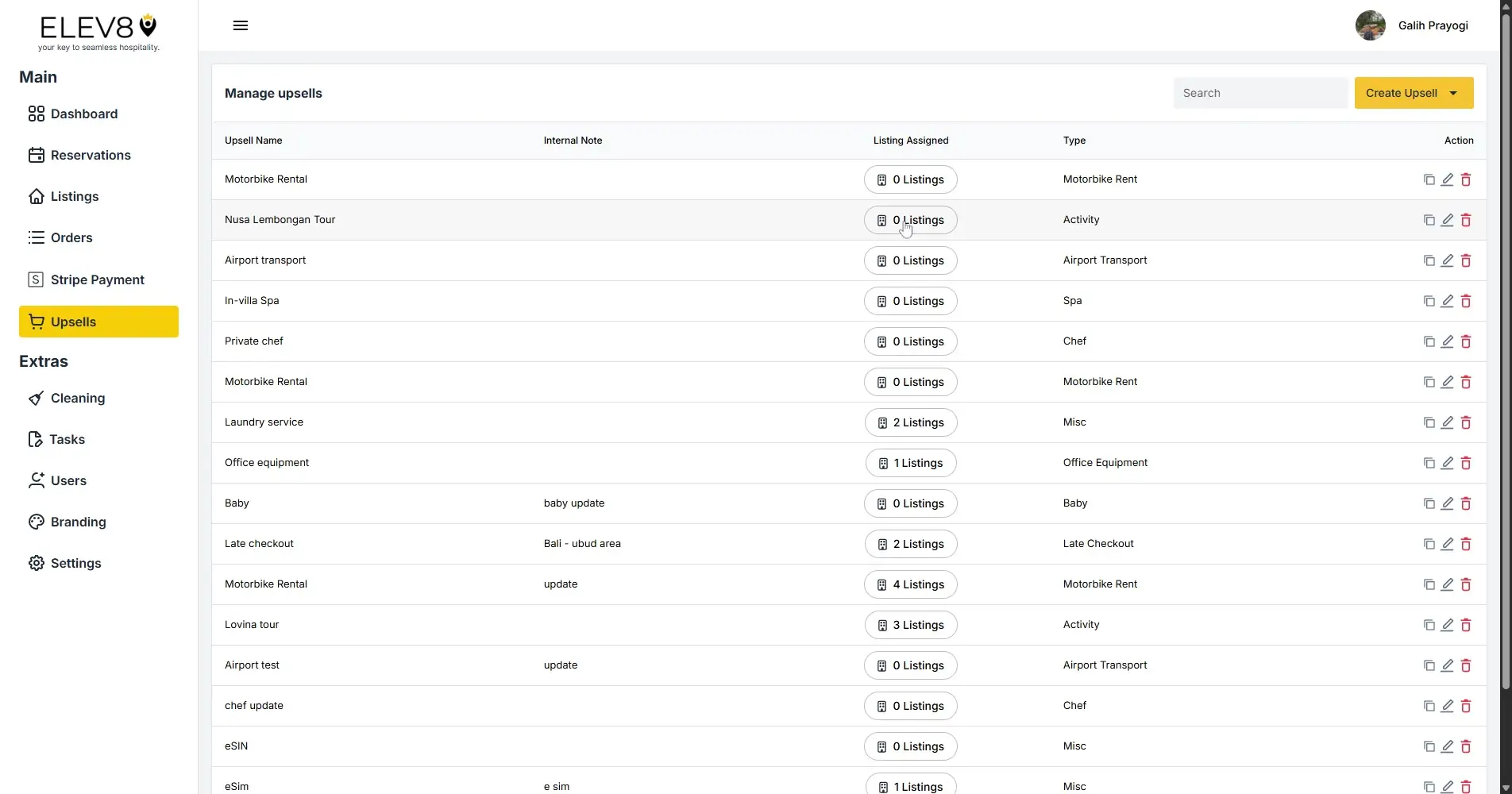
Task: Delete the chef update upsell
Action: [x=1466, y=706]
